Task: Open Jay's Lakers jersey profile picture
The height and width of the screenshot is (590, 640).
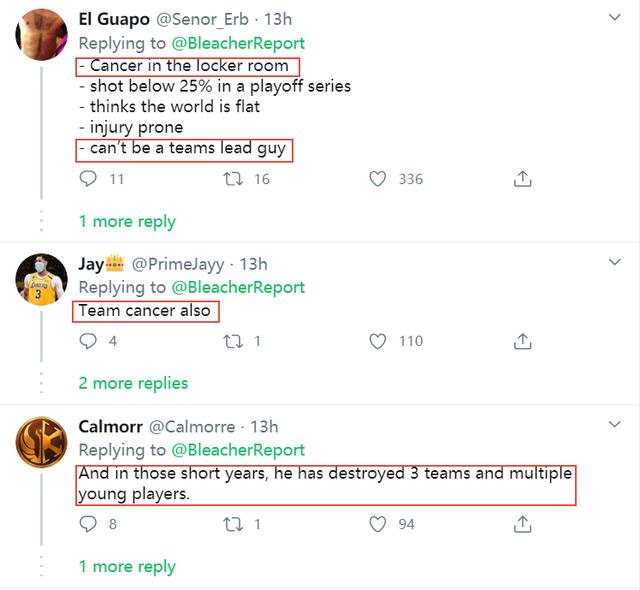Action: point(41,279)
